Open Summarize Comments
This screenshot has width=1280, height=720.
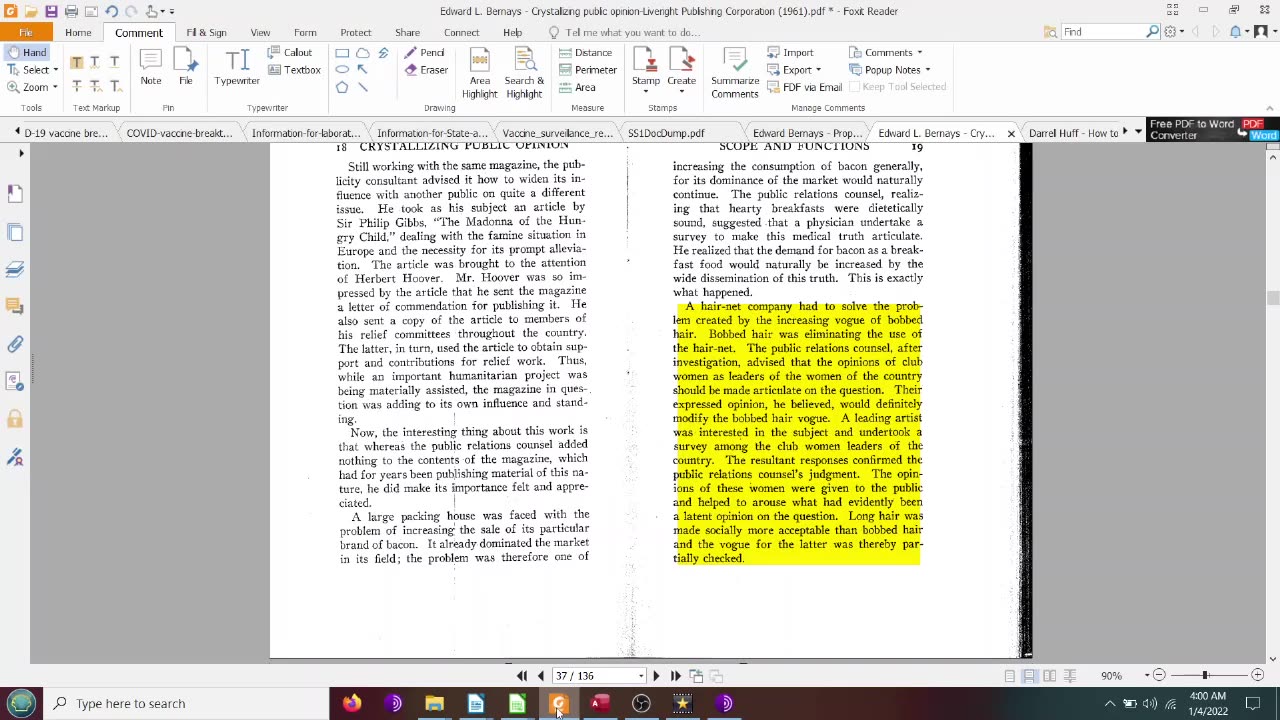click(x=735, y=73)
